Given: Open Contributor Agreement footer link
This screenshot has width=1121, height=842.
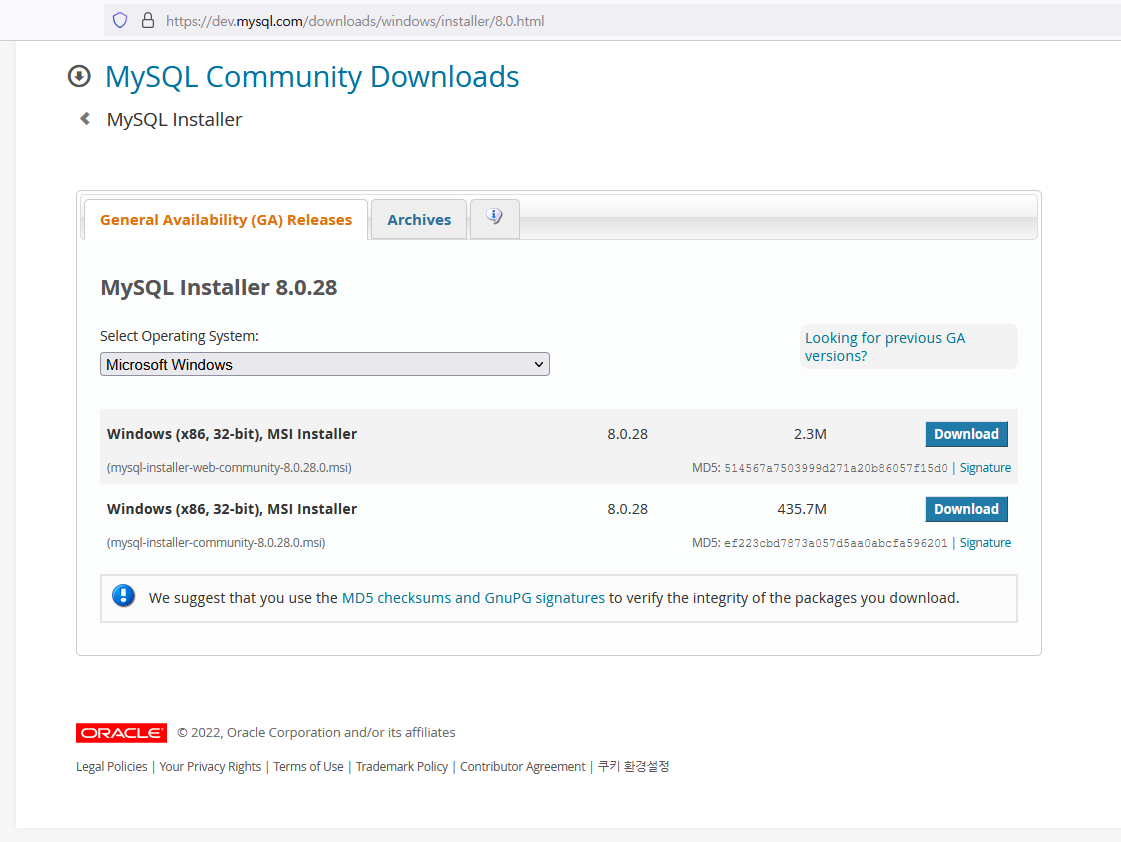Looking at the screenshot, I should pyautogui.click(x=523, y=766).
